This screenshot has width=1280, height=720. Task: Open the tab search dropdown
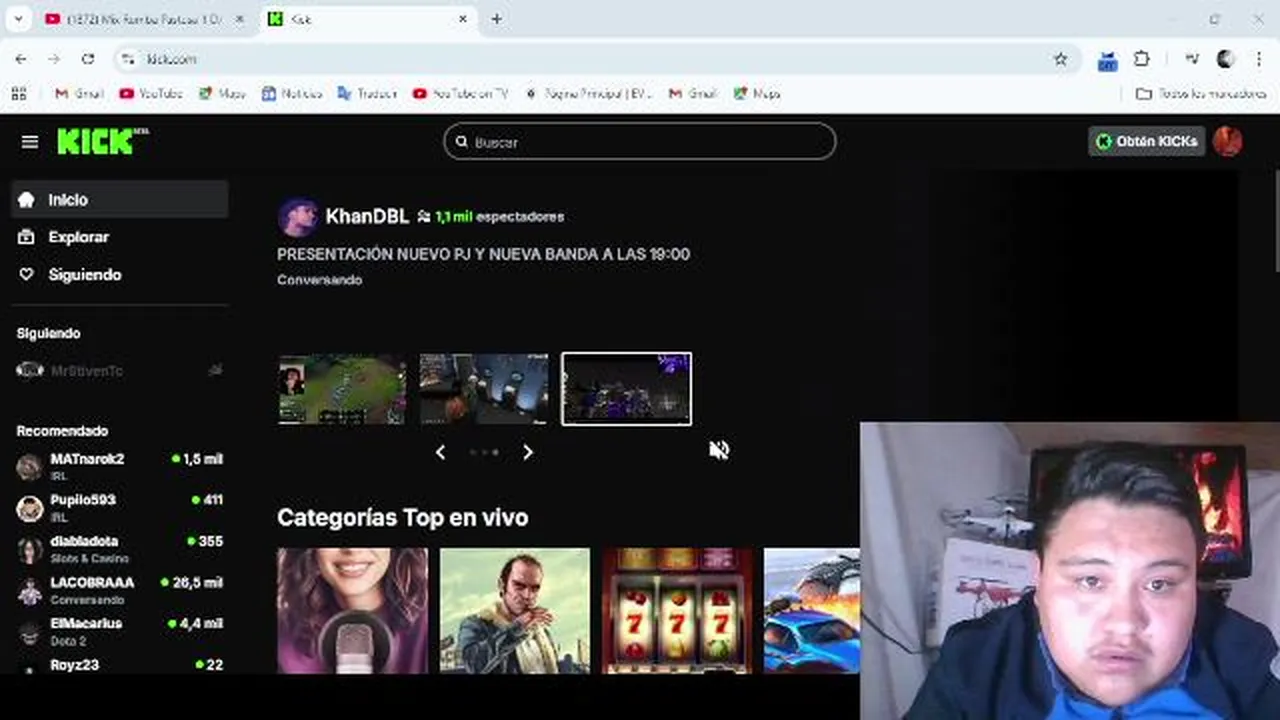point(17,19)
